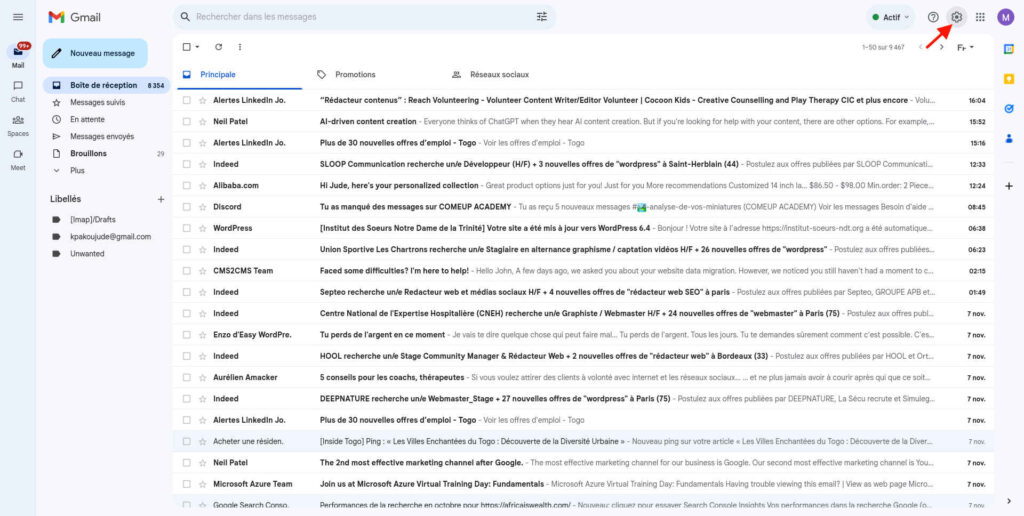Viewport: 1024px width, 516px height.
Task: Select Aurélien Amacker email checkbox
Action: [187, 378]
